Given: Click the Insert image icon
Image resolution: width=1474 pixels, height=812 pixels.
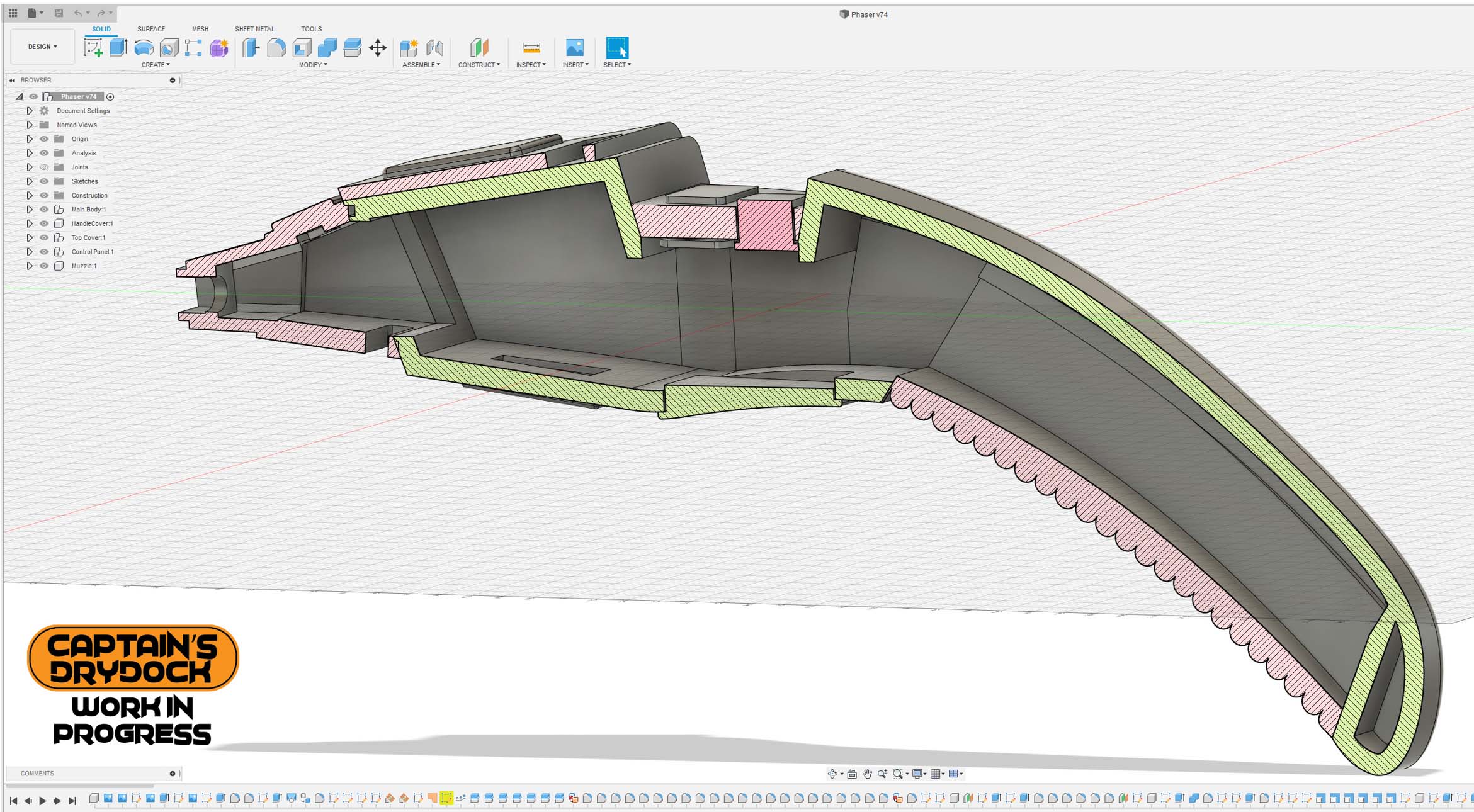Looking at the screenshot, I should point(575,48).
